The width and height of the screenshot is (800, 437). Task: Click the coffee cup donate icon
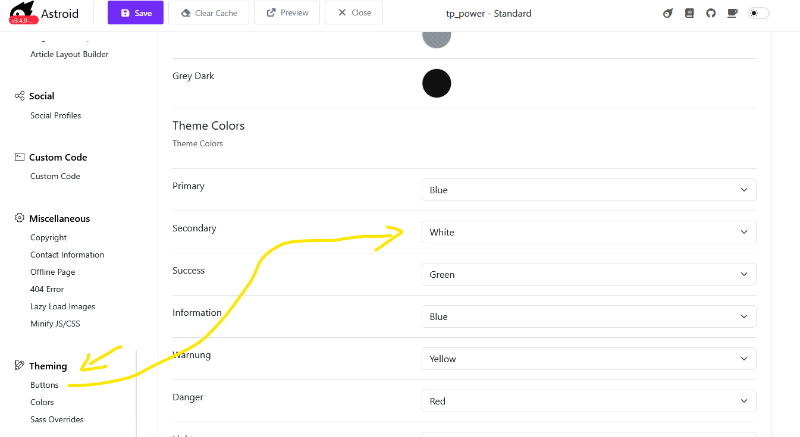733,13
